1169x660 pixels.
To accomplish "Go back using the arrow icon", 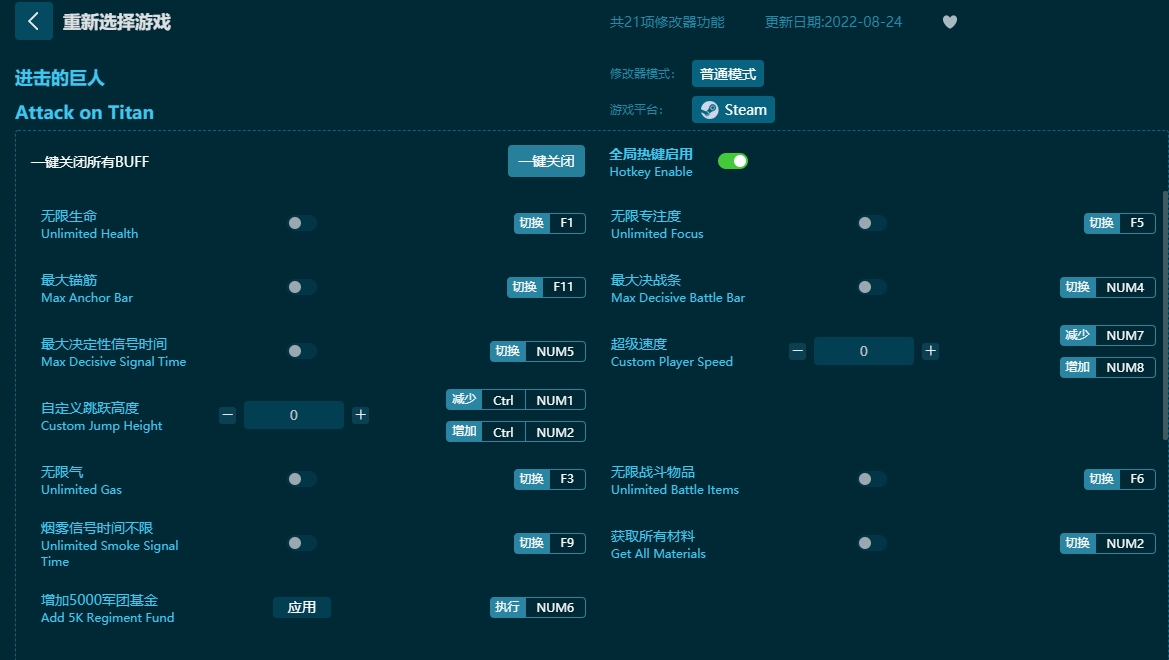I will click(34, 21).
